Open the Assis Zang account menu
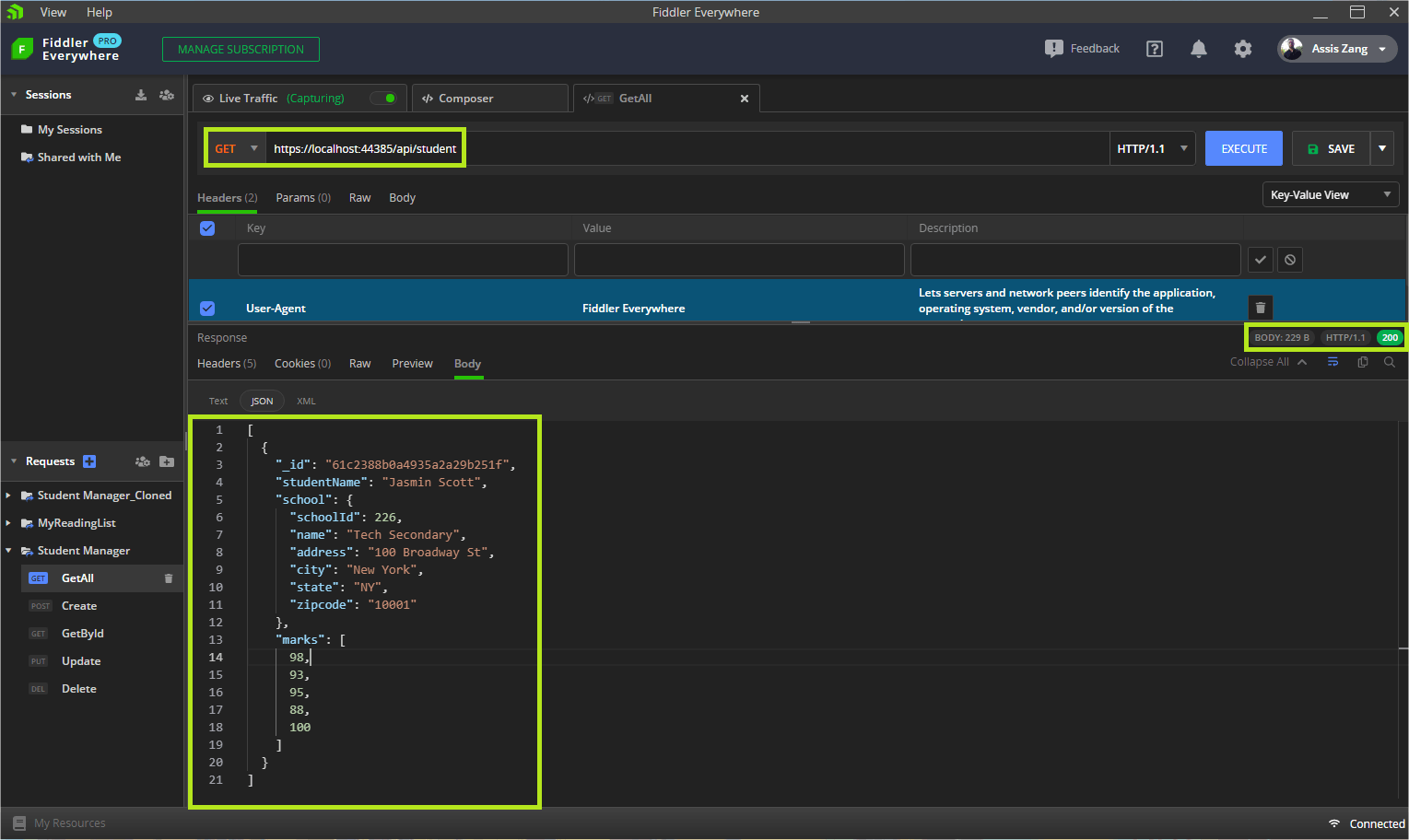Viewport: 1409px width, 840px height. 1337,49
